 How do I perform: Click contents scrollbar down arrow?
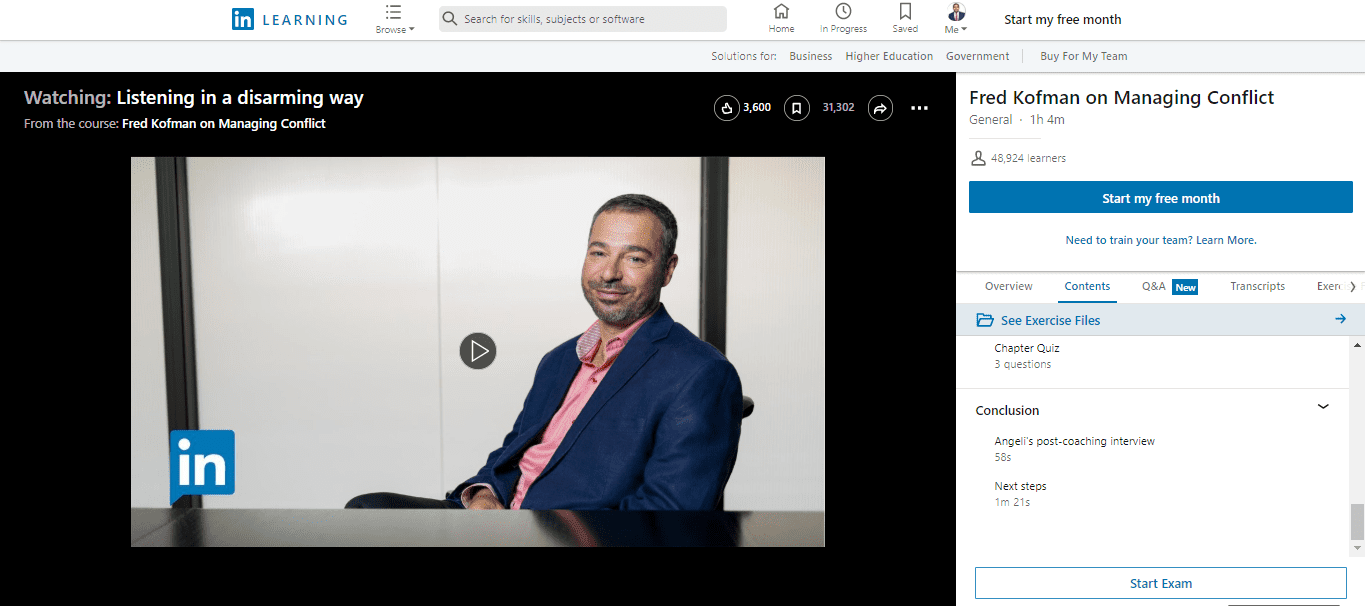coord(1357,549)
